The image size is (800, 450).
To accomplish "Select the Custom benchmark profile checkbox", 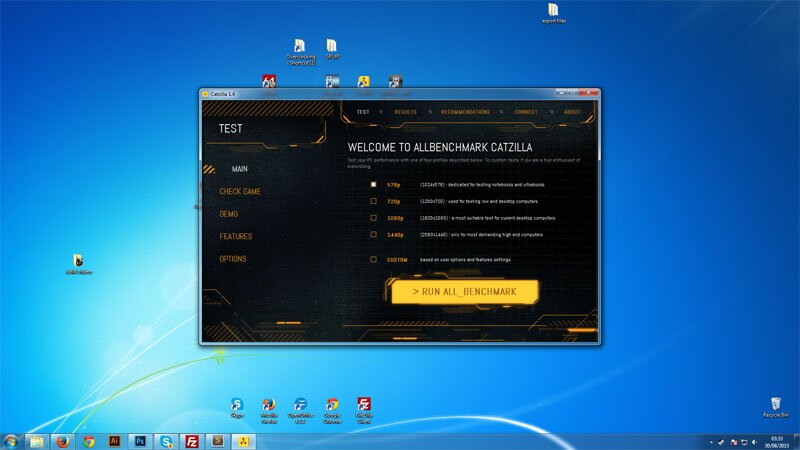I will [373, 260].
